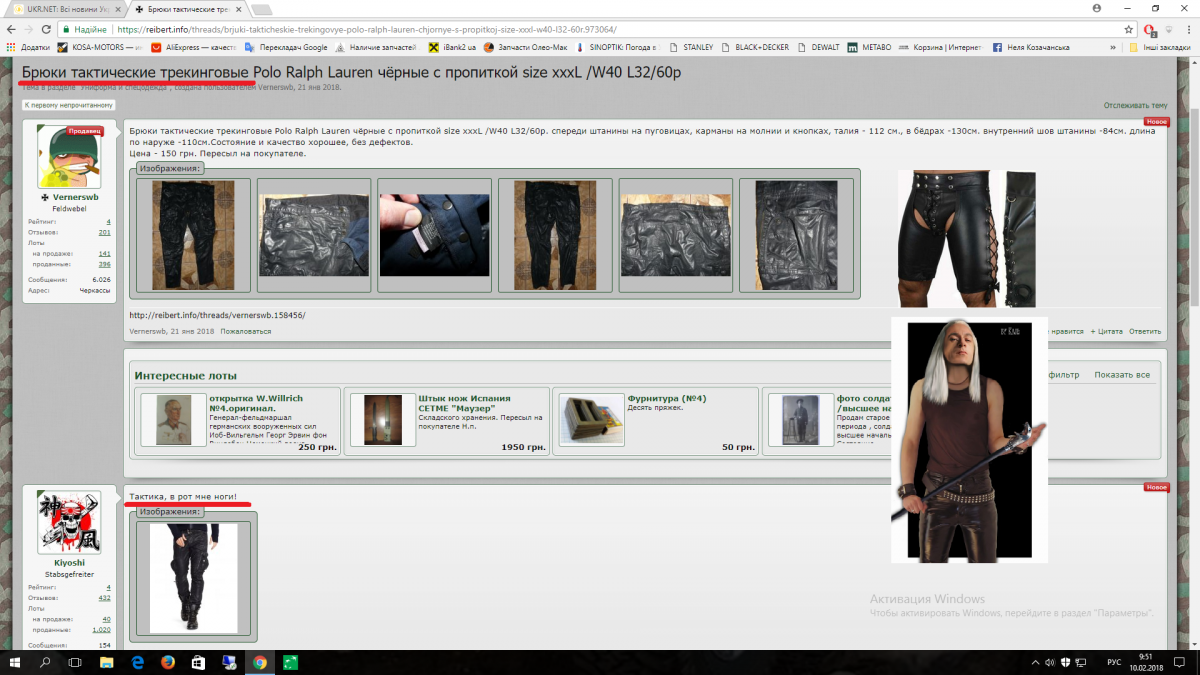
Task: Open the fourth thumbnail of full-length pants
Action: (x=555, y=235)
